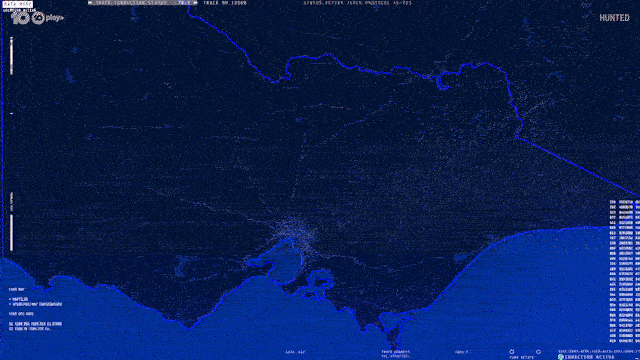Click the CONNECTION ACTIVE status text
Viewport: 640px width, 360px height.
tap(589, 357)
